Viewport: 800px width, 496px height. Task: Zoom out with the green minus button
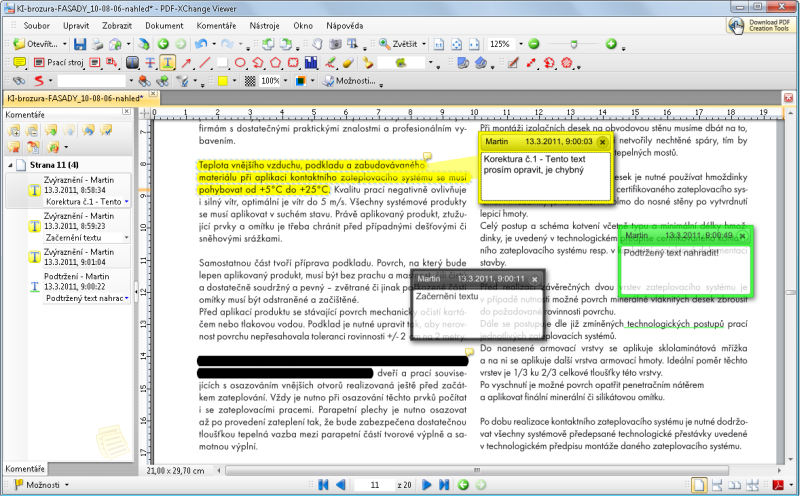tap(534, 44)
